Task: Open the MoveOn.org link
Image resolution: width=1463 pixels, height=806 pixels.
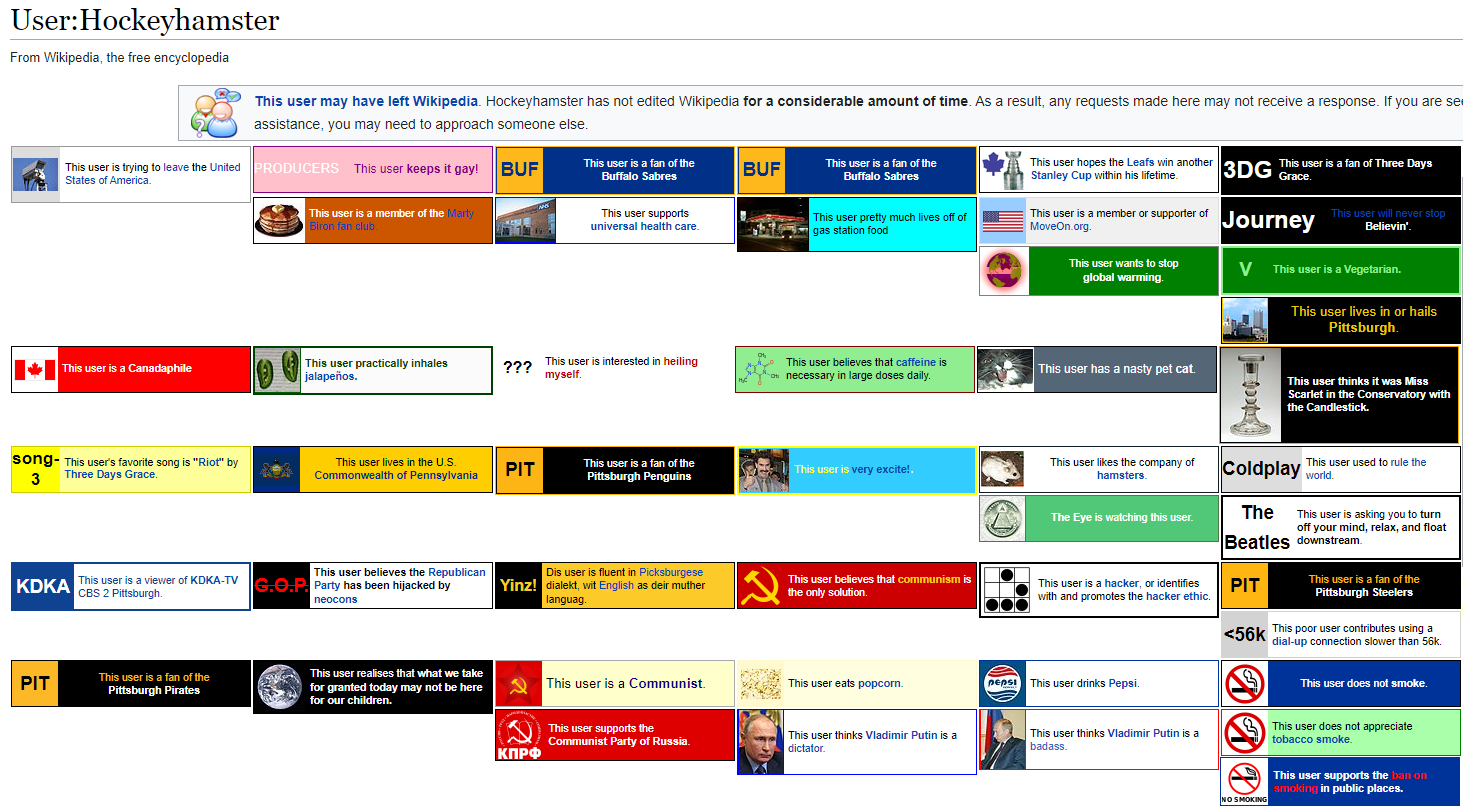Action: (1059, 226)
